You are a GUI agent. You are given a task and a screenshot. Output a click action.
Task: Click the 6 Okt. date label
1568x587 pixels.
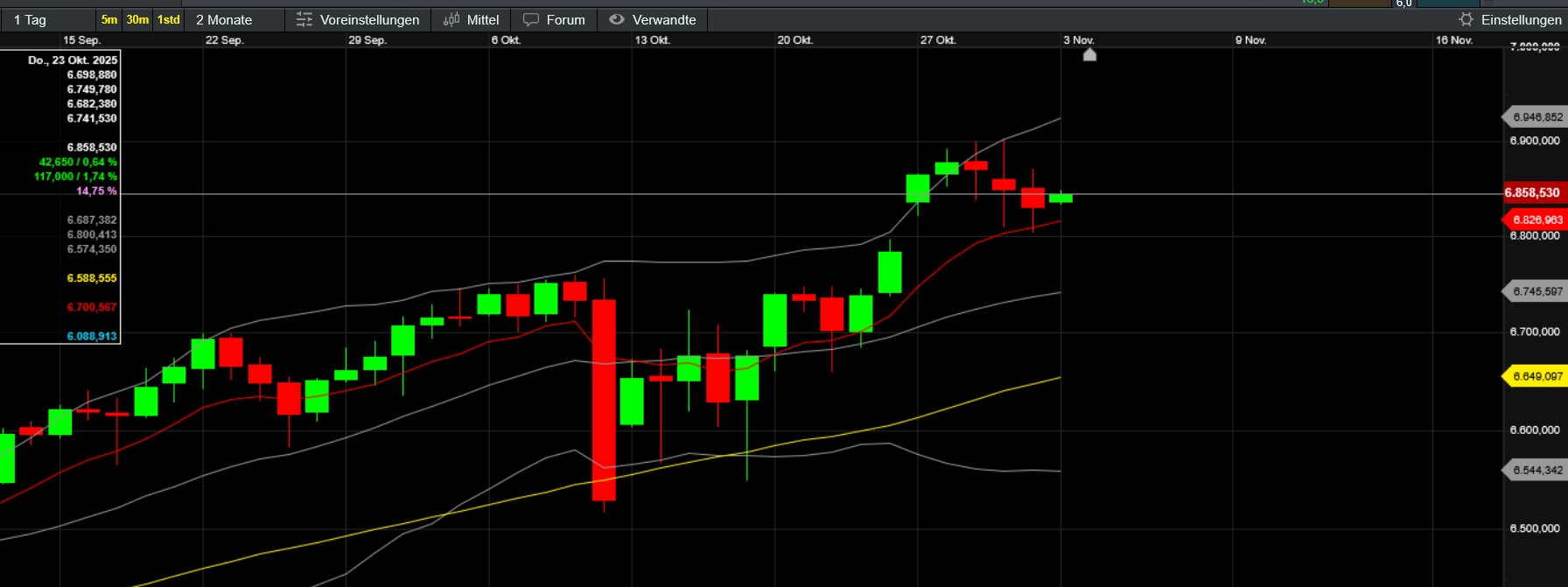506,40
